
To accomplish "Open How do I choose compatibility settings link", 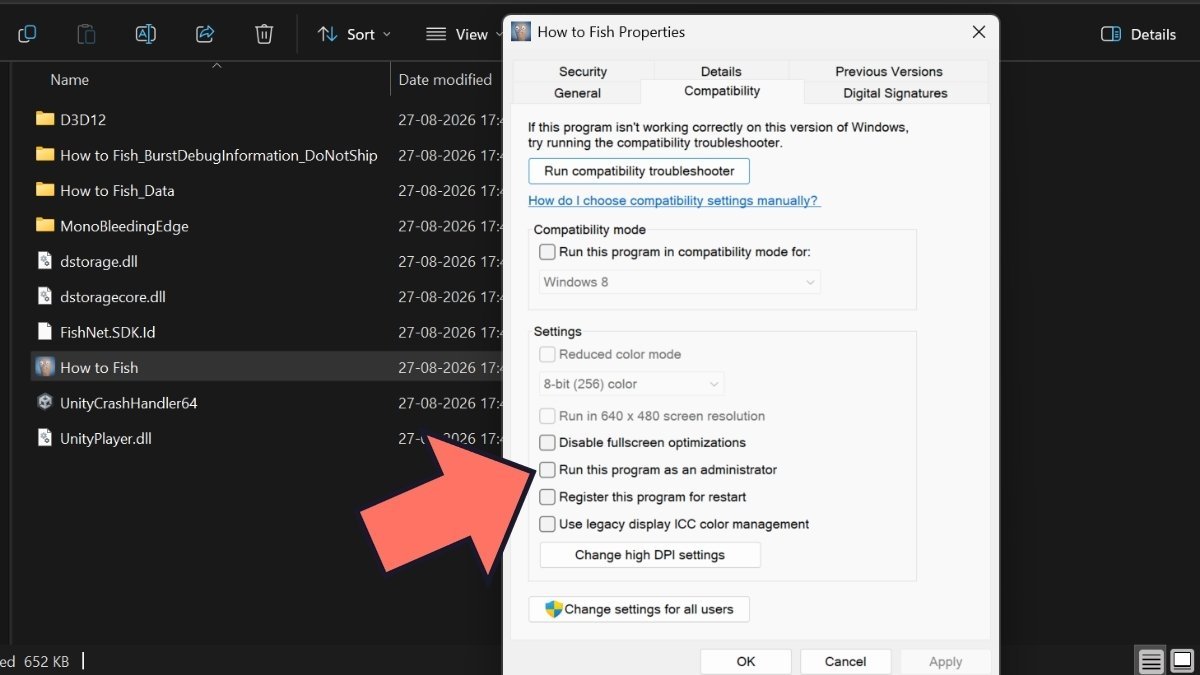I will tap(674, 200).
